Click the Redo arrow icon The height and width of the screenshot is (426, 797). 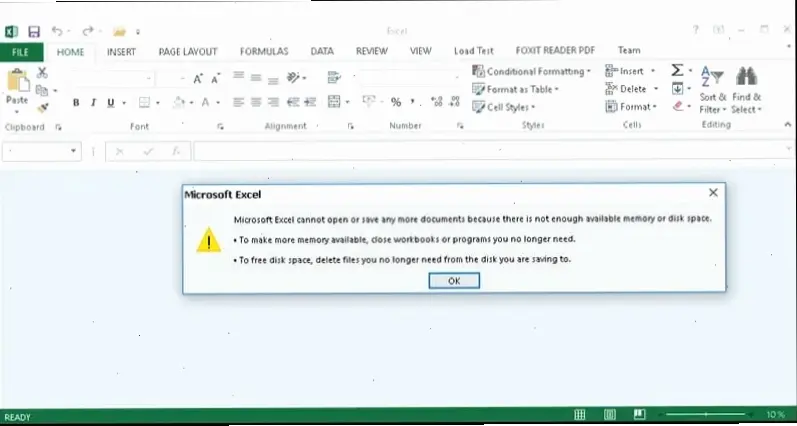point(88,32)
